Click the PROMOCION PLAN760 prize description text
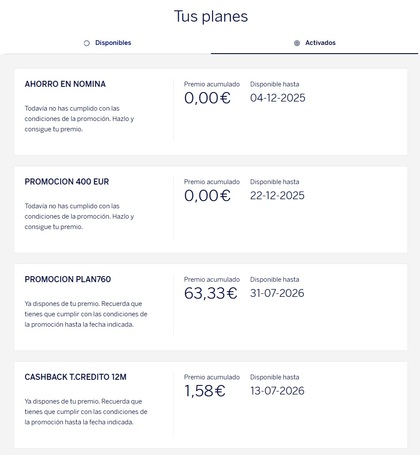Screen dimensions: 420x455 click(x=86, y=314)
